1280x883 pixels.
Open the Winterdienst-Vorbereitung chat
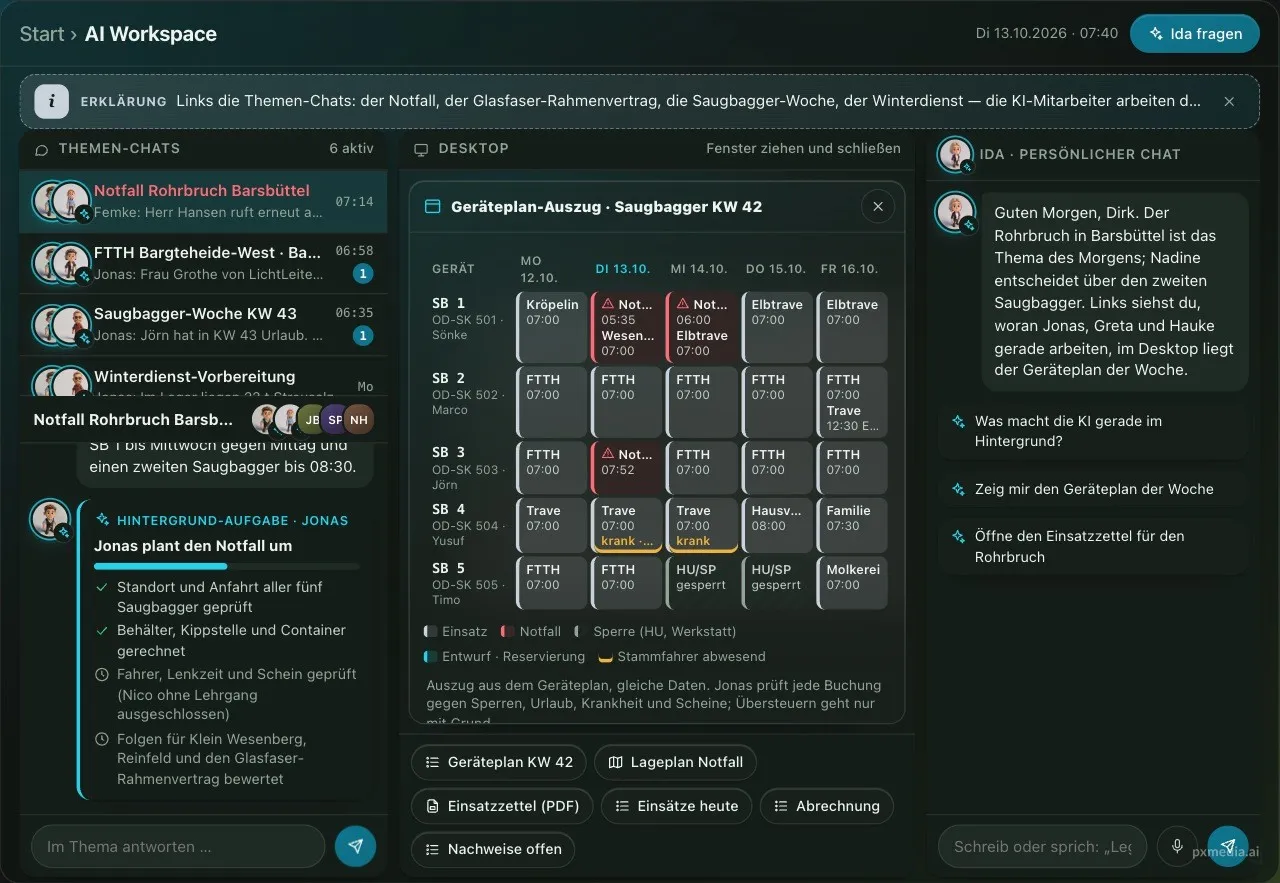(x=203, y=377)
